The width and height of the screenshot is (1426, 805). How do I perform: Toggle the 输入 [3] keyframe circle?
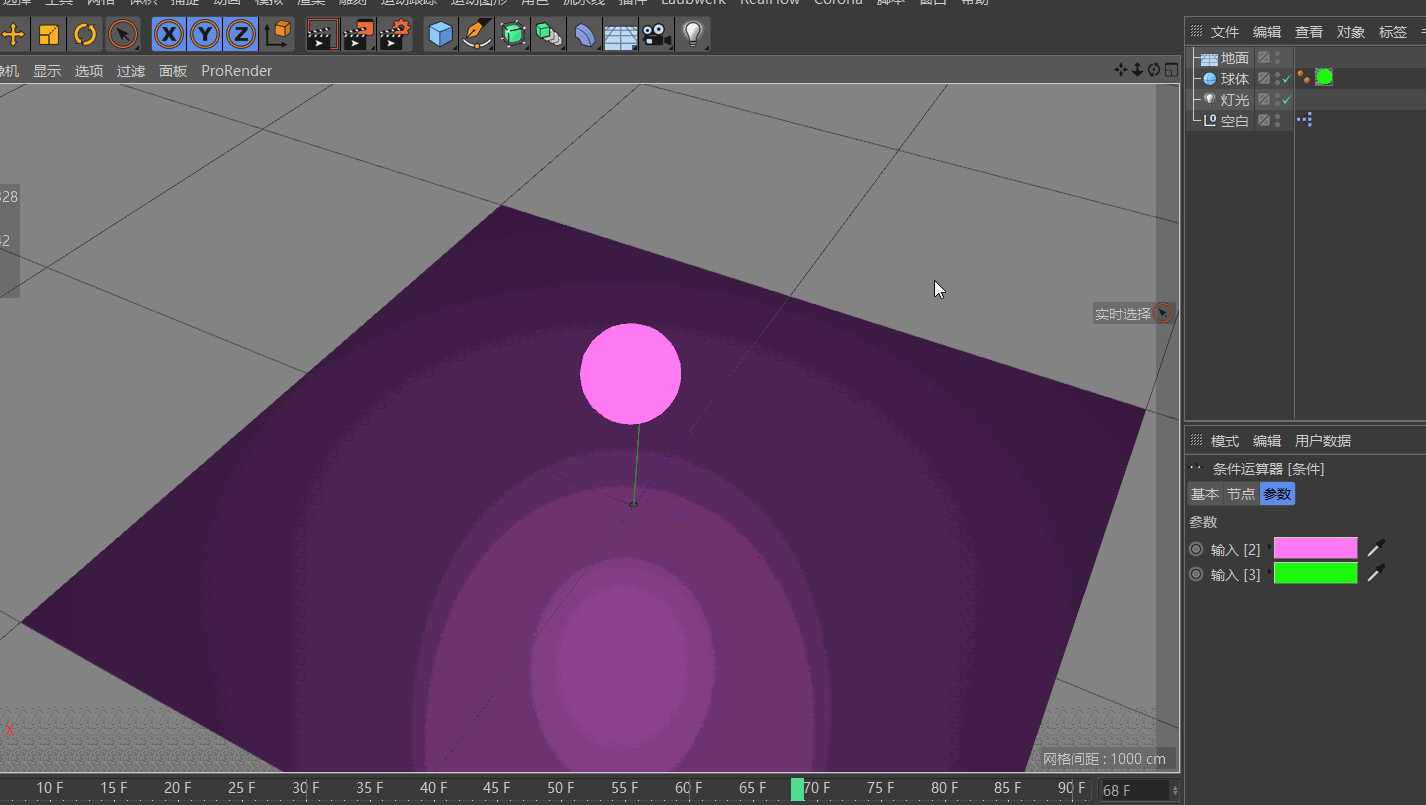click(1196, 574)
